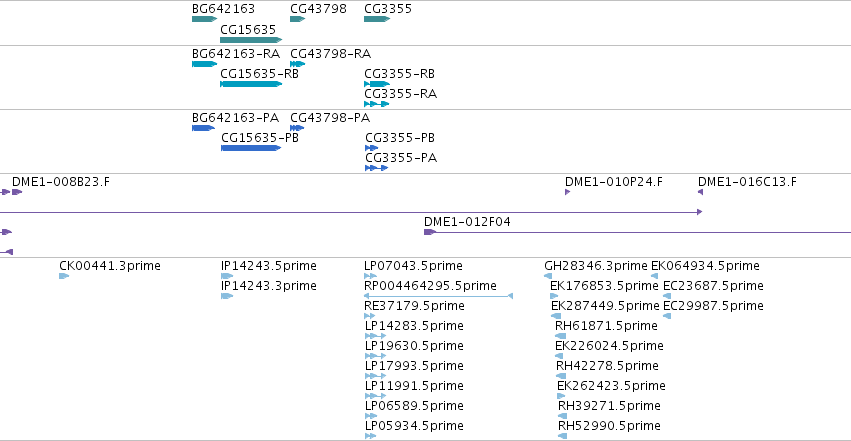Click the CG43798-RA transcript arrow
Viewport: 851px width, 441px height.
tap(297, 64)
